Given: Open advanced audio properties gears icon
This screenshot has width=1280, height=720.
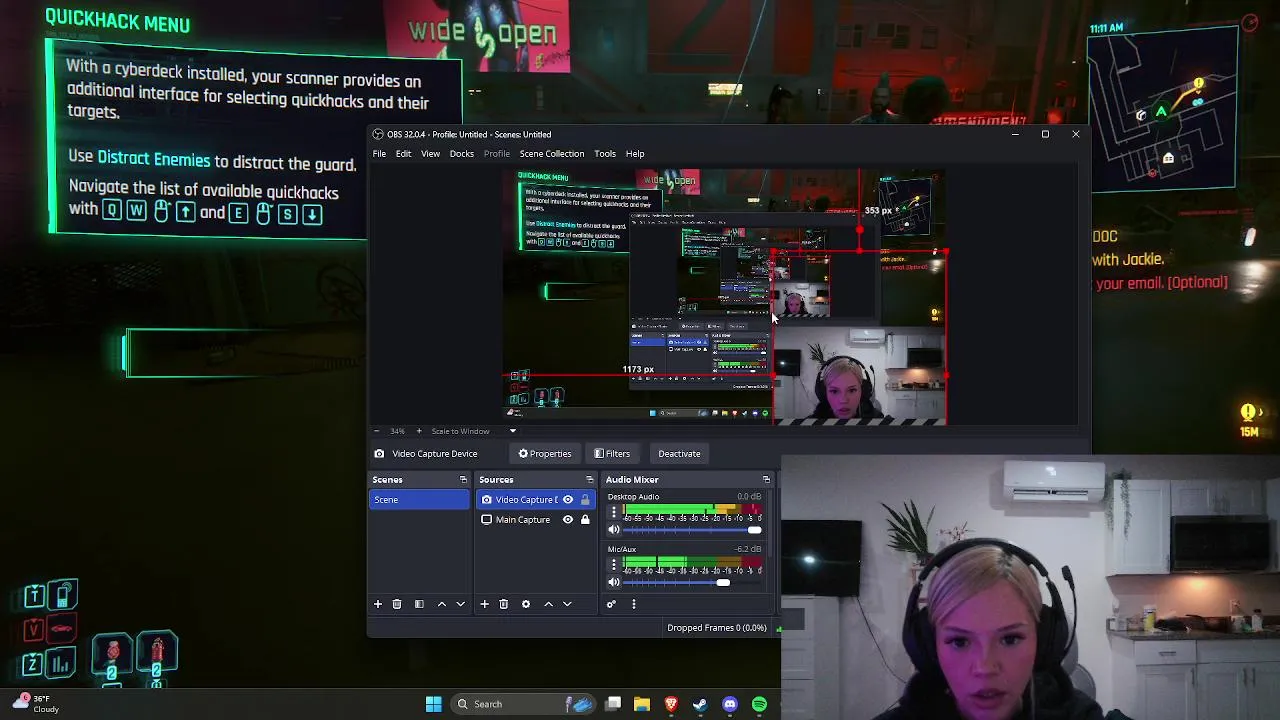Looking at the screenshot, I should [x=611, y=604].
